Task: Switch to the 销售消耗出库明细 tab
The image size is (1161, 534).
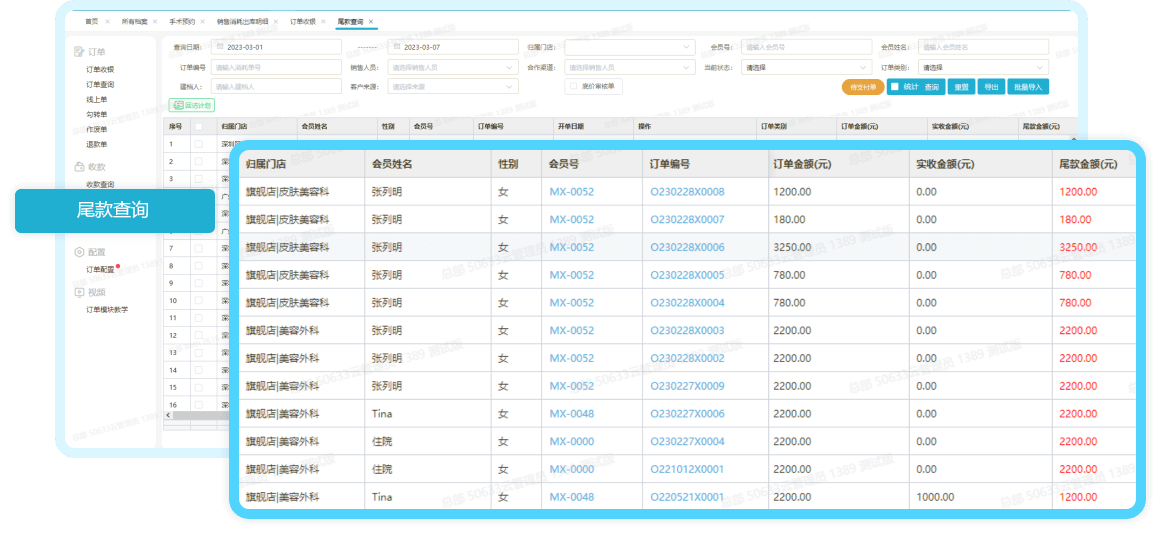Action: tap(242, 21)
